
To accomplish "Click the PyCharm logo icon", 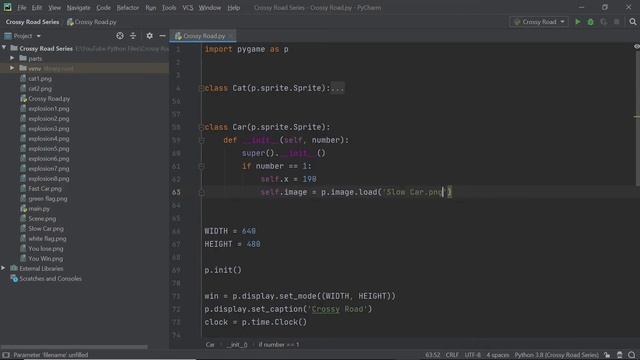I will tap(7, 7).
